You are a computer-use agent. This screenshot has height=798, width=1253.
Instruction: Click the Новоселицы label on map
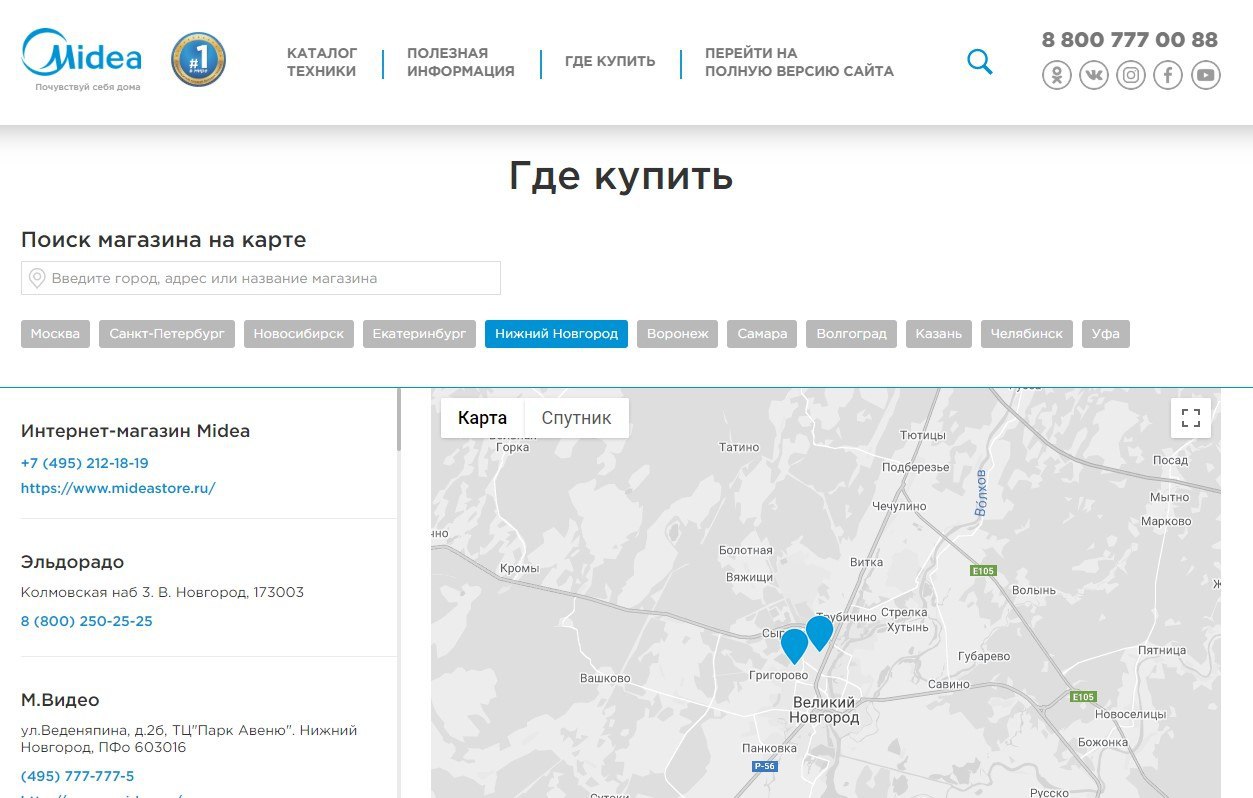click(x=1131, y=715)
